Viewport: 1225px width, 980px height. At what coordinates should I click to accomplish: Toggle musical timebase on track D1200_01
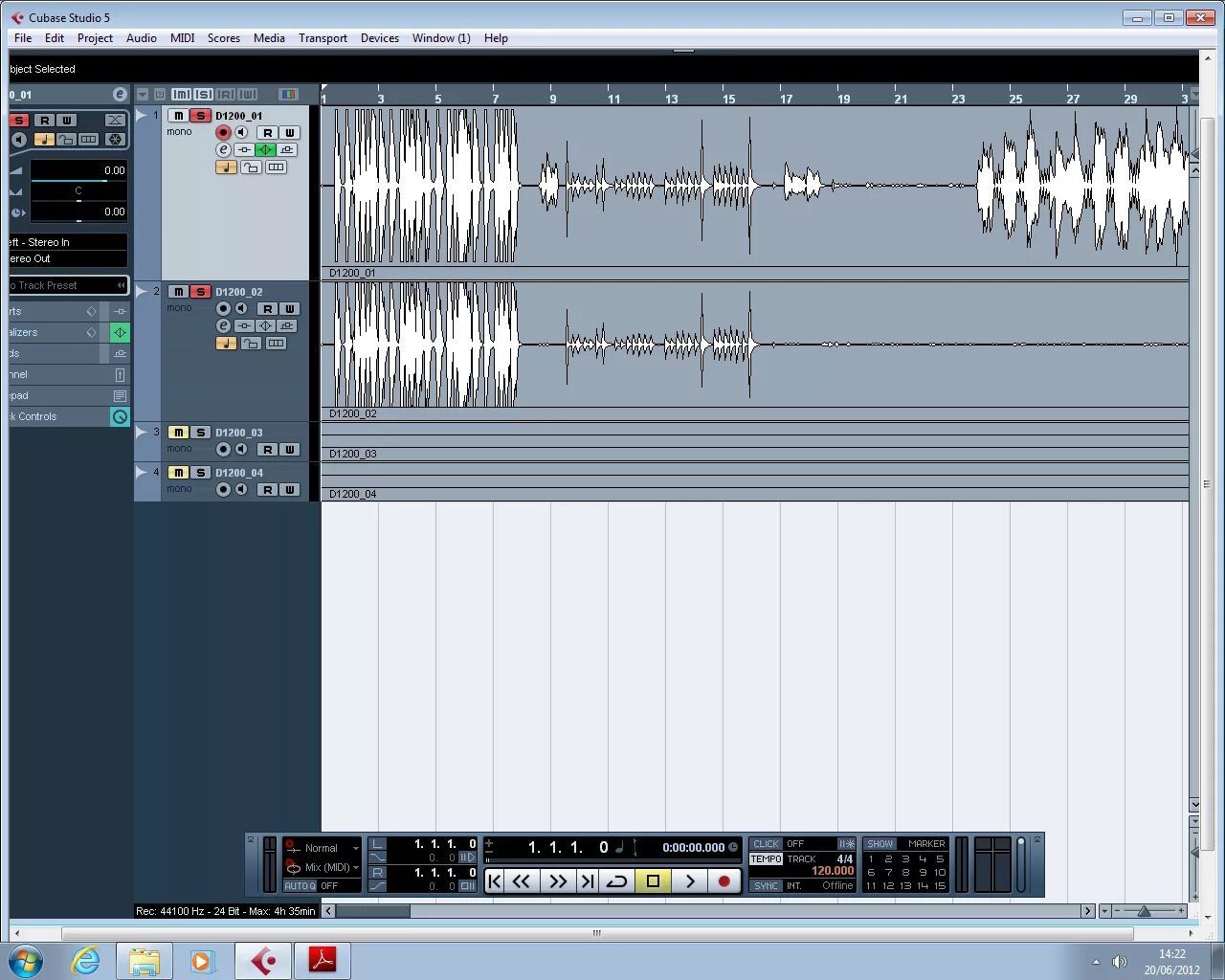click(226, 167)
